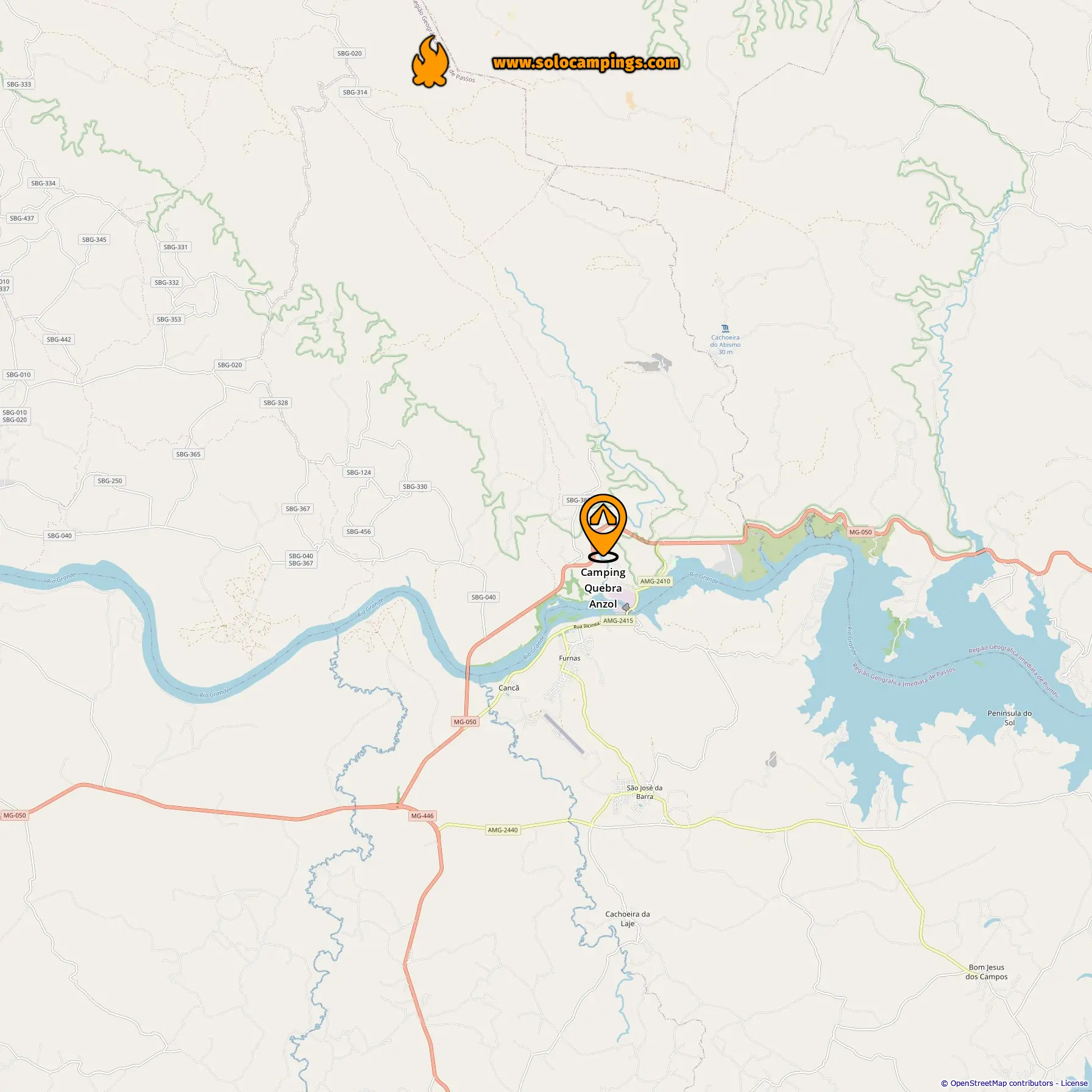The width and height of the screenshot is (1092, 1092).
Task: Select the AMG-2410 road shield
Action: 655,581
